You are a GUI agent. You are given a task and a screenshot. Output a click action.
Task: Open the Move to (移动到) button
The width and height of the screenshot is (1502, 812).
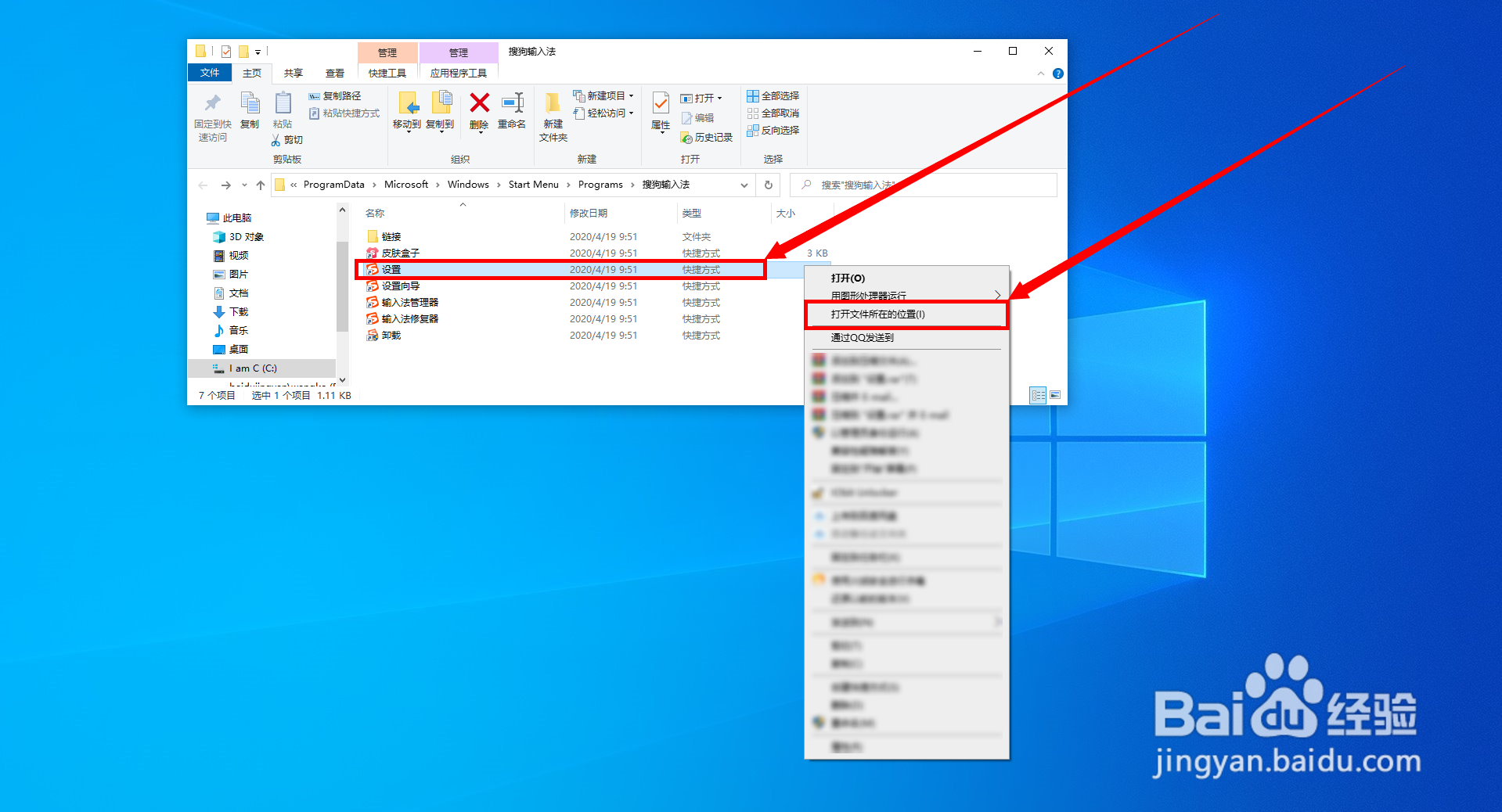tap(407, 111)
